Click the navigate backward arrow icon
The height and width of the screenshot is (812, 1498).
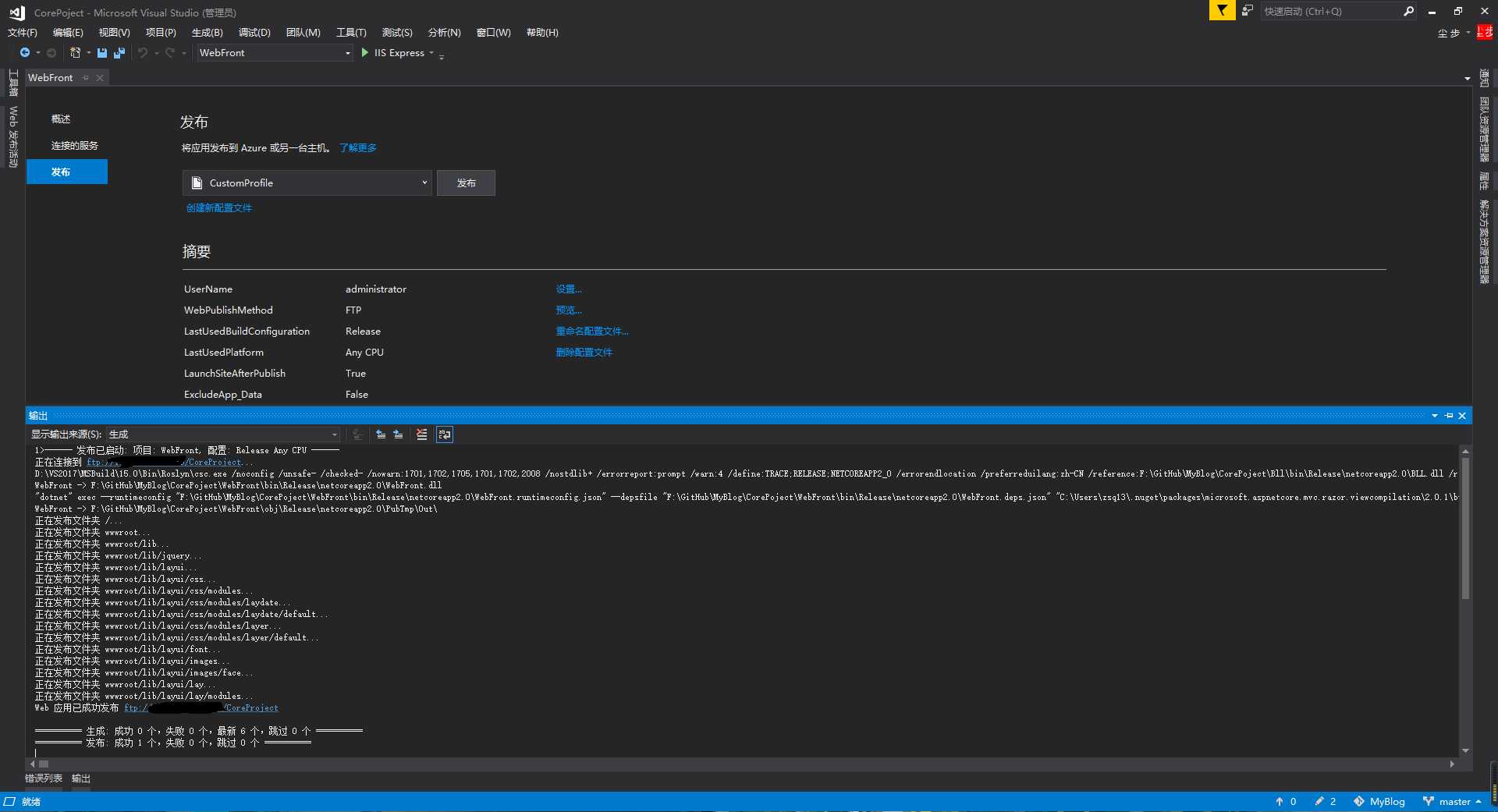point(25,52)
